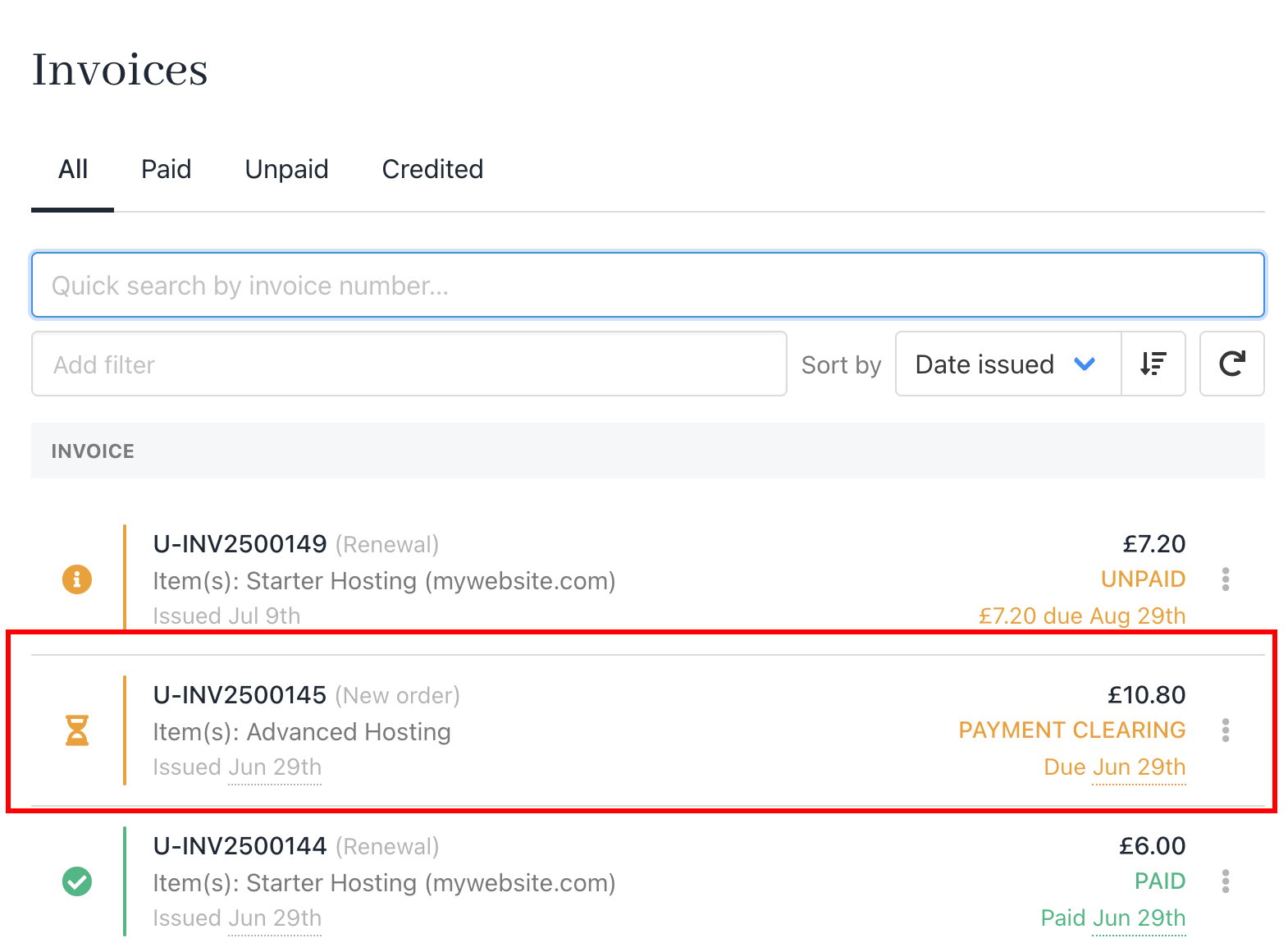Viewport: 1288px width, 952px height.
Task: Click the green checkmark icon for U-INV2500144
Action: pyautogui.click(x=77, y=881)
